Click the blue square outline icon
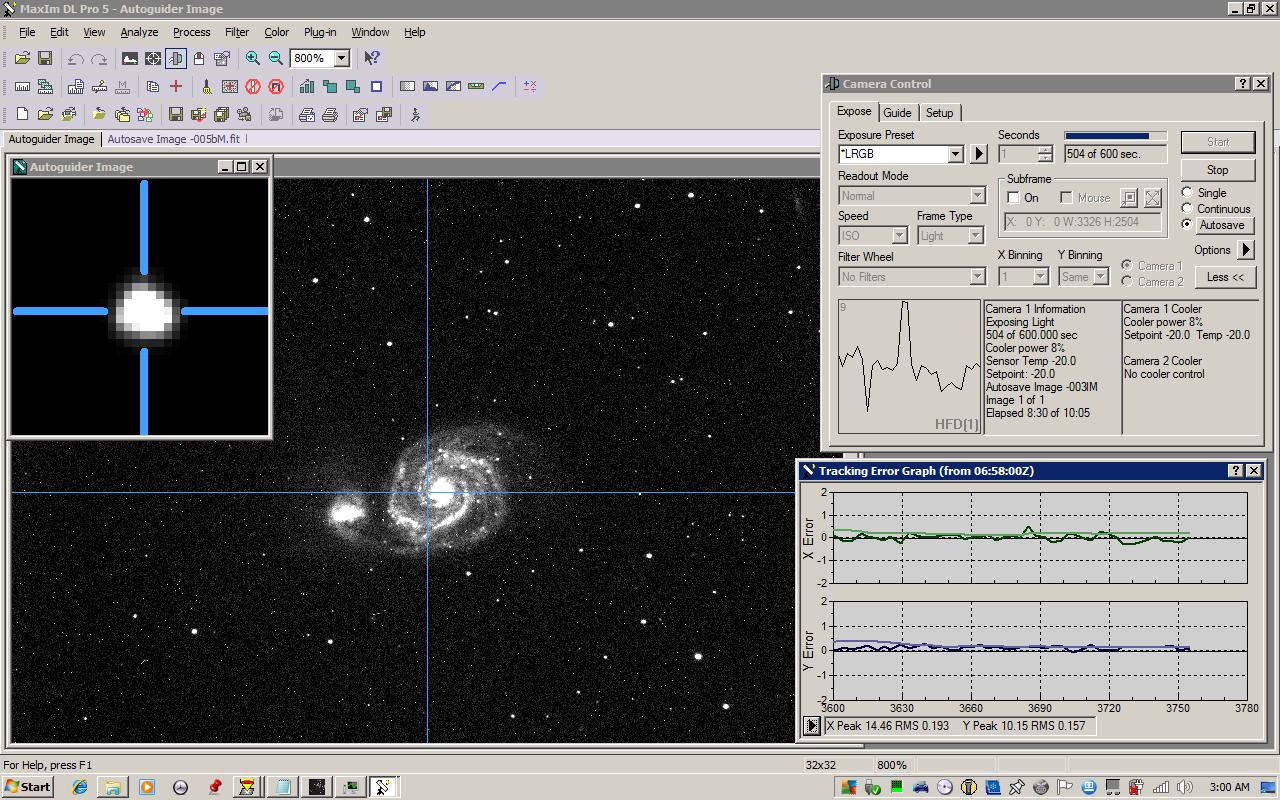Screen dimensions: 1280x800 [x=376, y=86]
